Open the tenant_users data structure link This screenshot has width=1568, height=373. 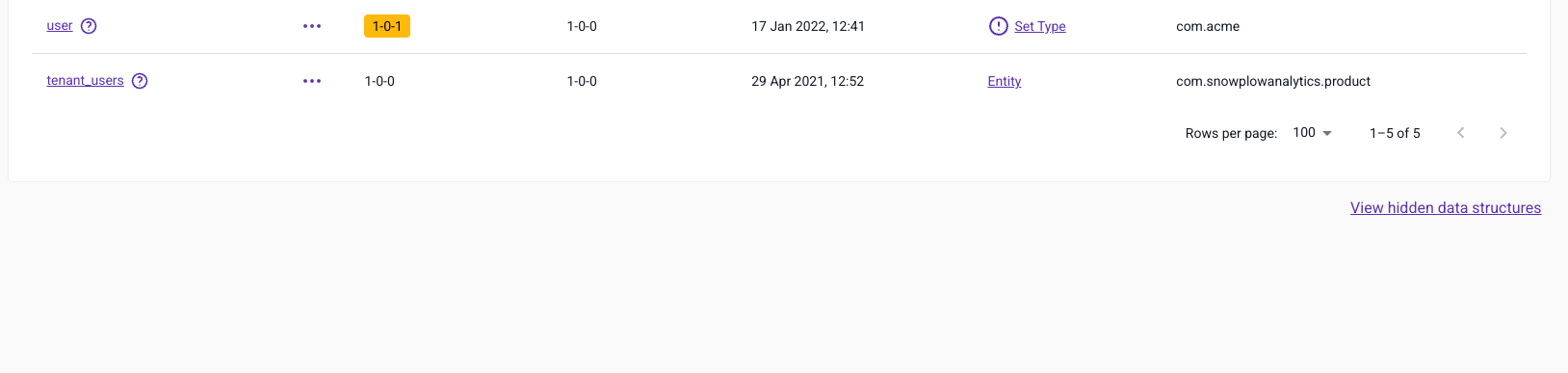coord(85,81)
